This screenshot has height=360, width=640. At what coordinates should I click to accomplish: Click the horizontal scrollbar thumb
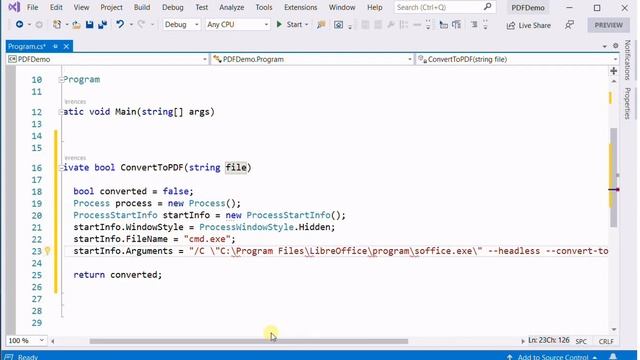point(249,341)
